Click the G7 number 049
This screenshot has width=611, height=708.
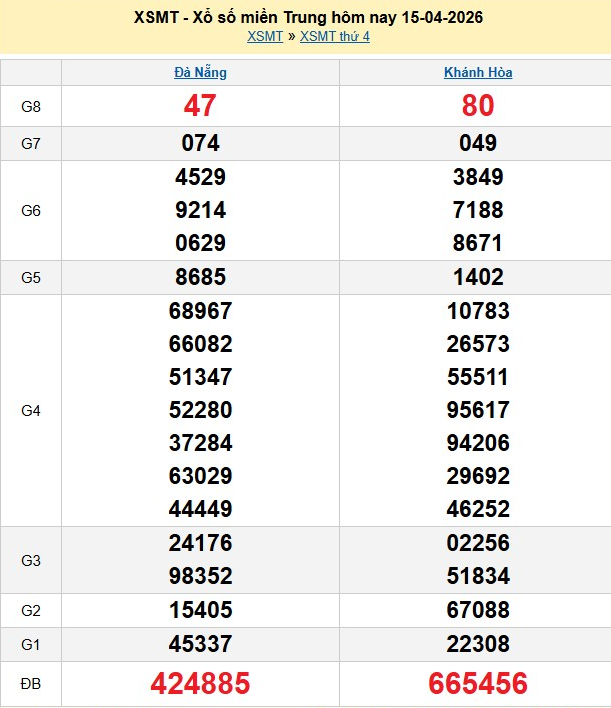pyautogui.click(x=478, y=143)
